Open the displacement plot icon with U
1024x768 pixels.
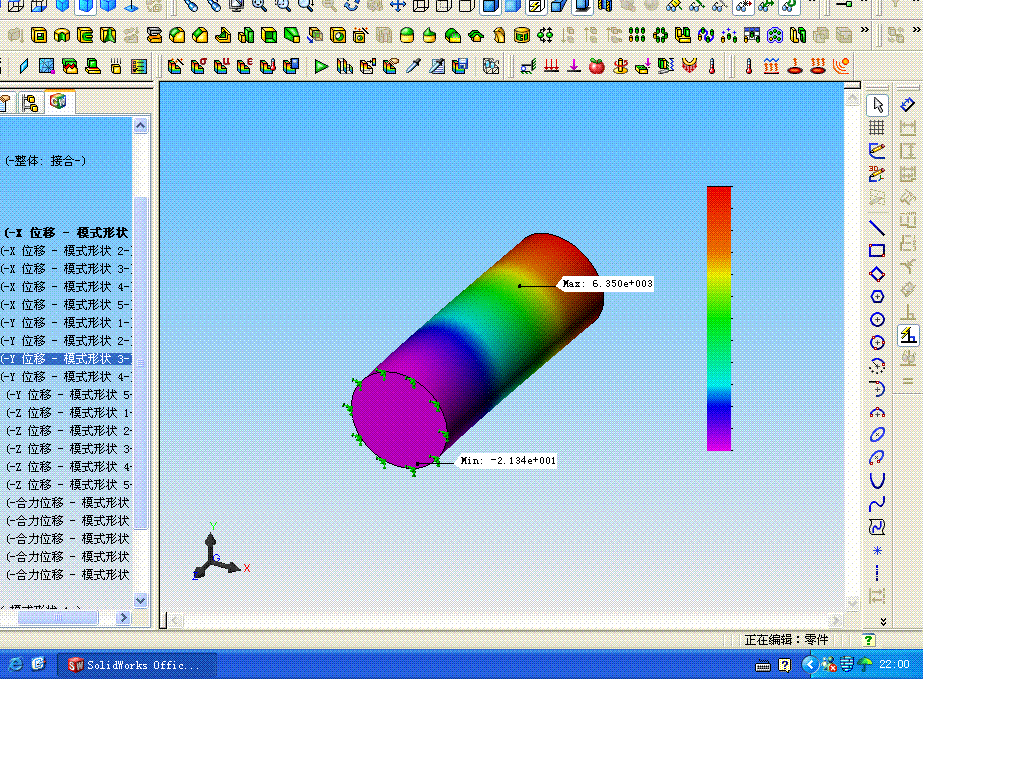click(x=221, y=66)
